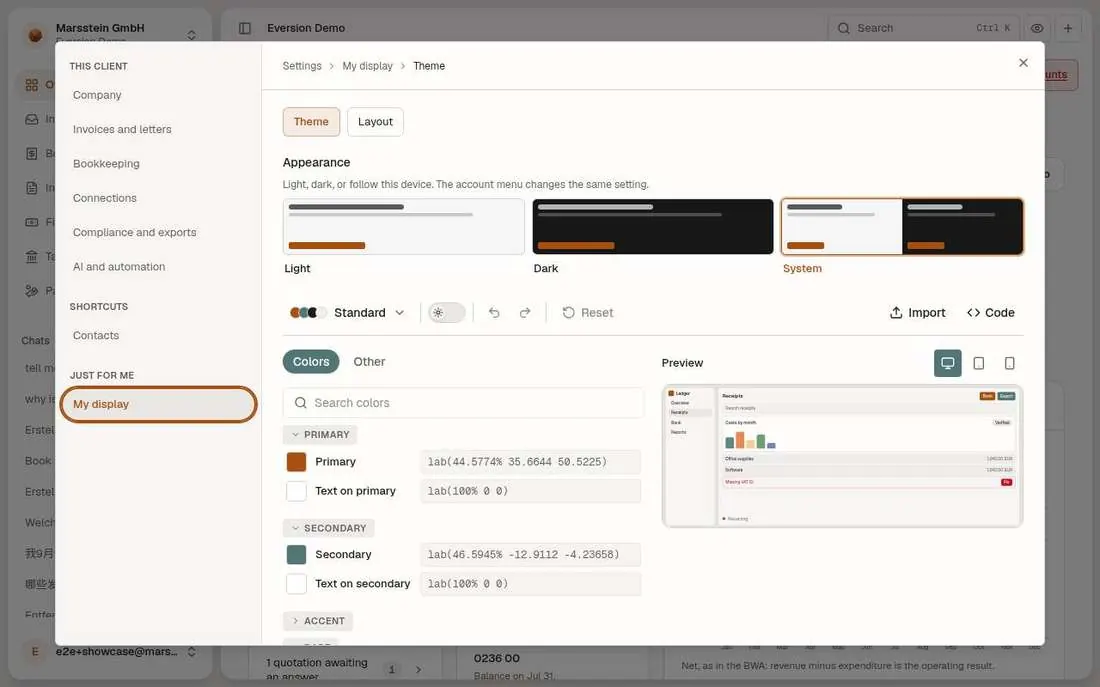
Task: Choose the Light appearance option
Action: 403,227
